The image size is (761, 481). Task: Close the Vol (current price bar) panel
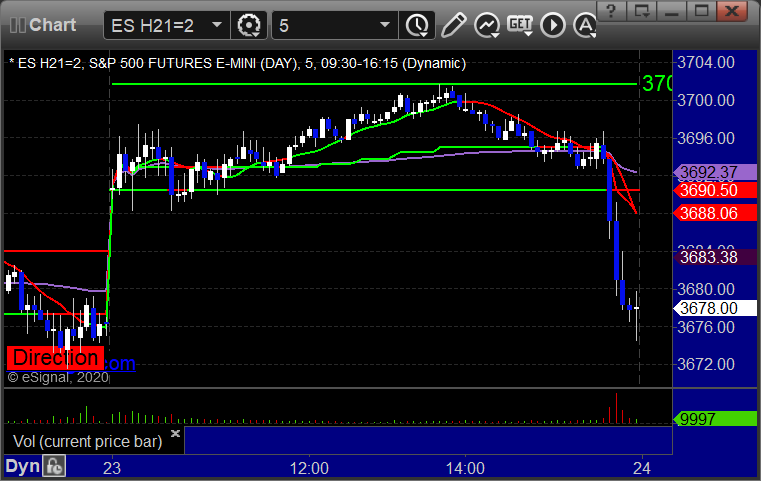(x=175, y=433)
